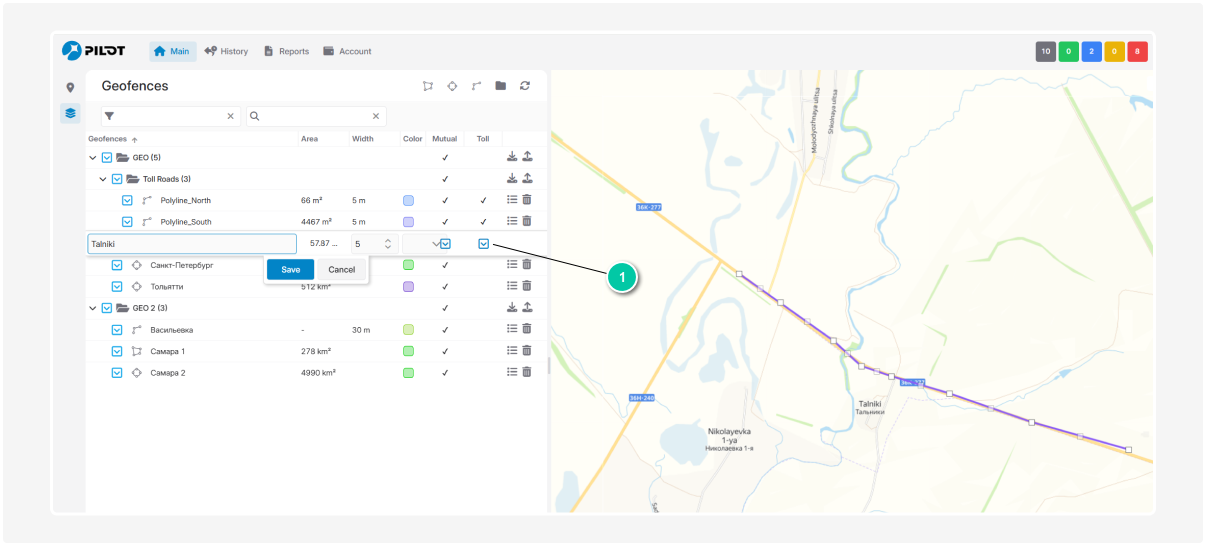Cancel editing the Talniki geofence
The image size is (1206, 546).
click(342, 269)
